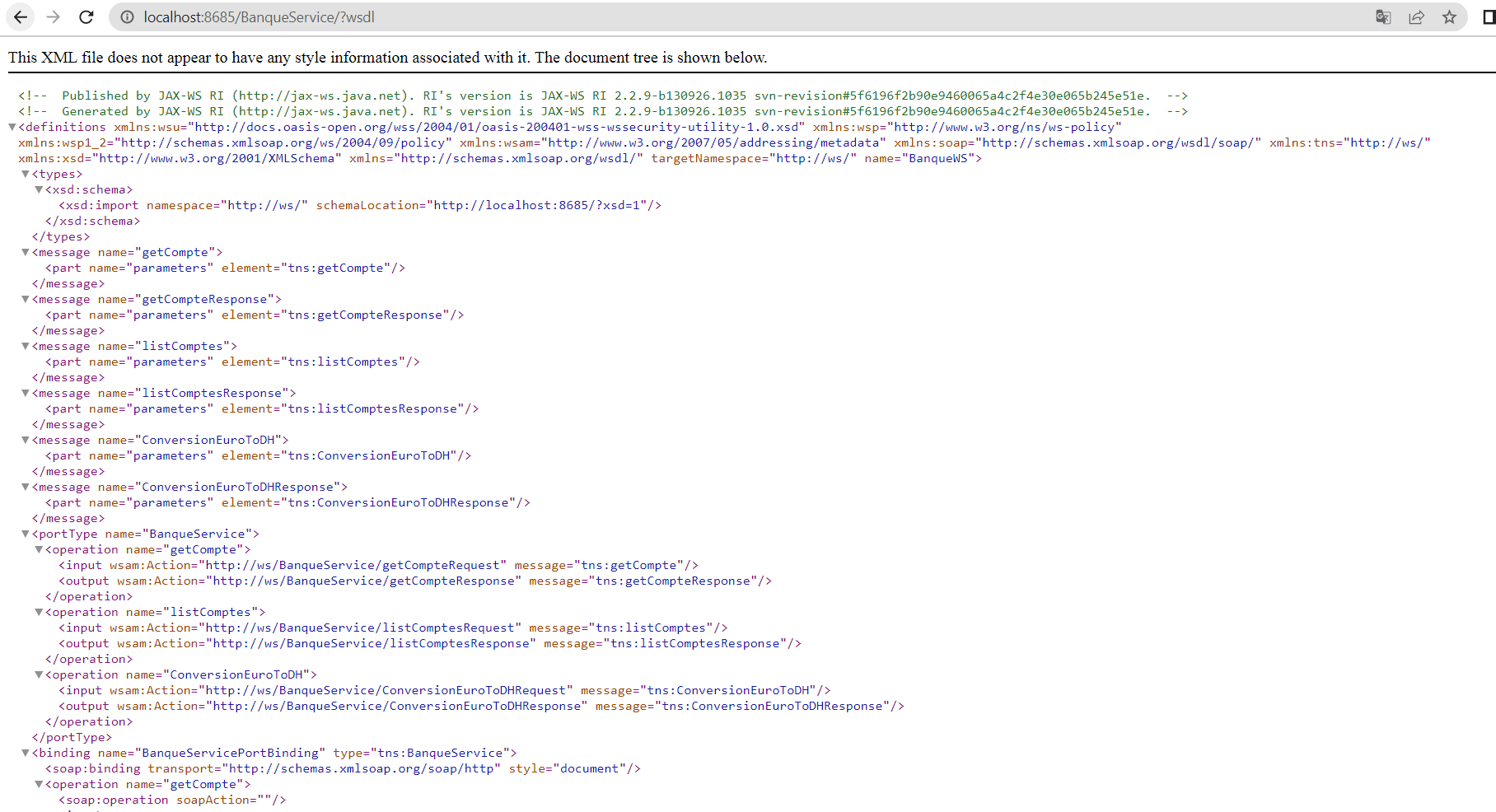Screen dimensions: 1496x812
Task: Collapse the BanqueService portType
Action: 25,534
